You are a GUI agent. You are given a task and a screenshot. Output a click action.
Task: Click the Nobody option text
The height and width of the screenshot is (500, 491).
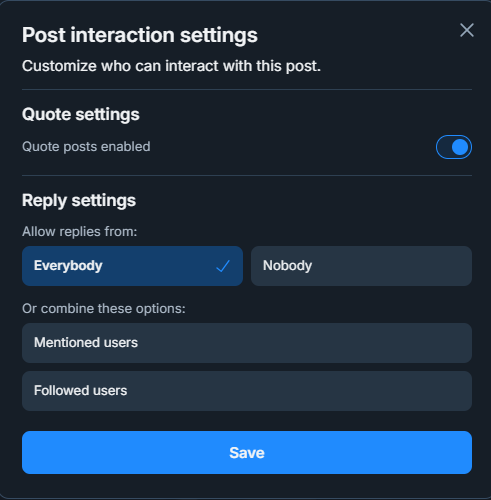pyautogui.click(x=287, y=266)
